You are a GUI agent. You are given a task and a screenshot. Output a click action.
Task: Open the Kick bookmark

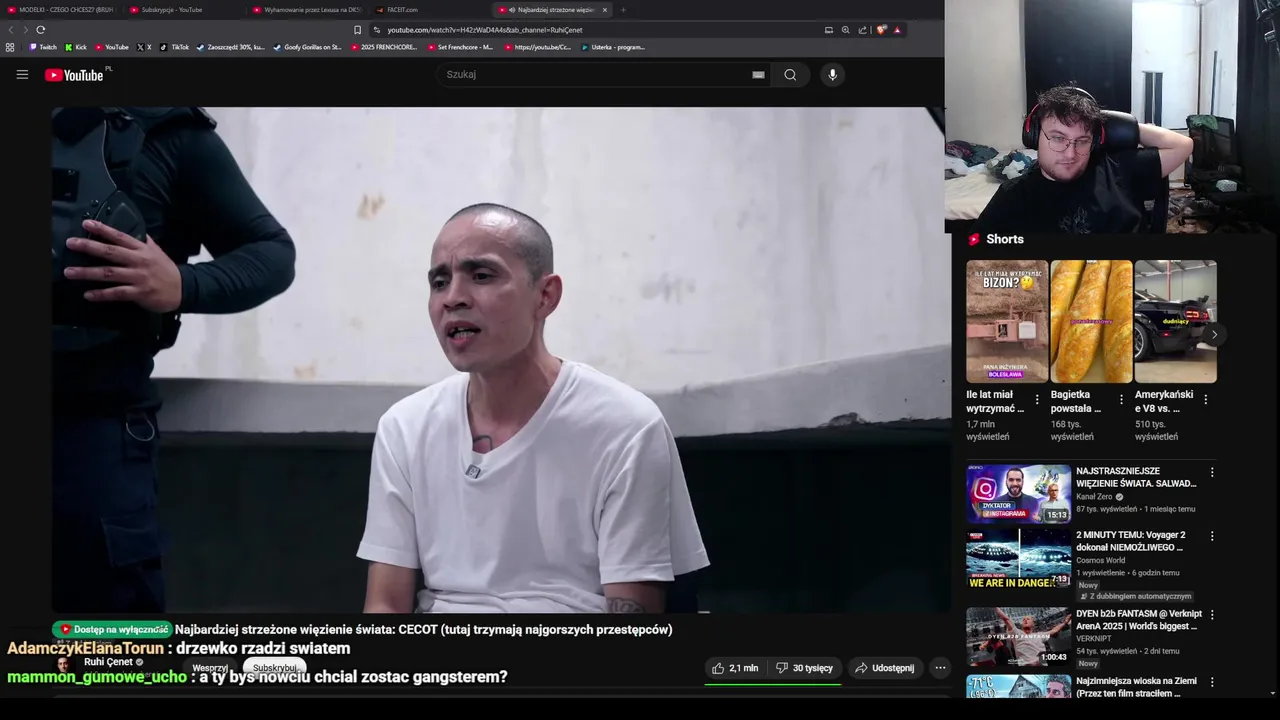click(76, 47)
